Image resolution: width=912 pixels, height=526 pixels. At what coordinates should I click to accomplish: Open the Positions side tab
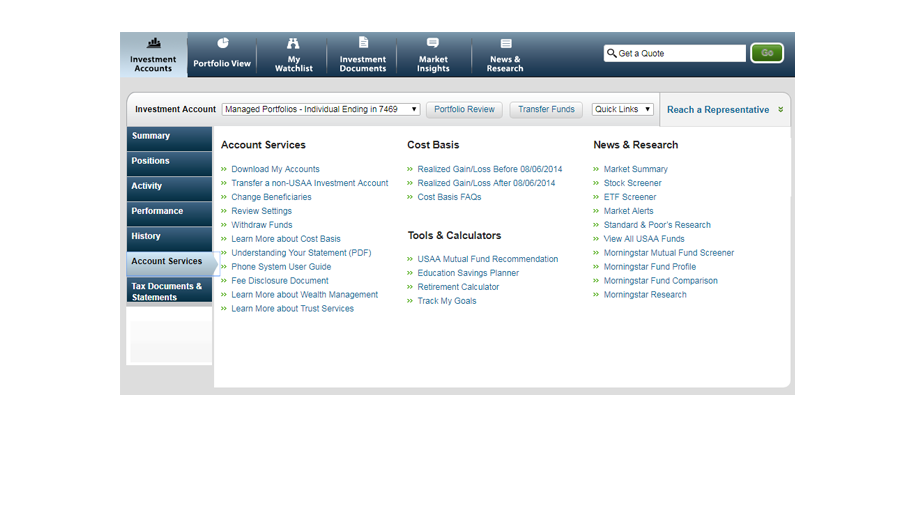[169, 164]
